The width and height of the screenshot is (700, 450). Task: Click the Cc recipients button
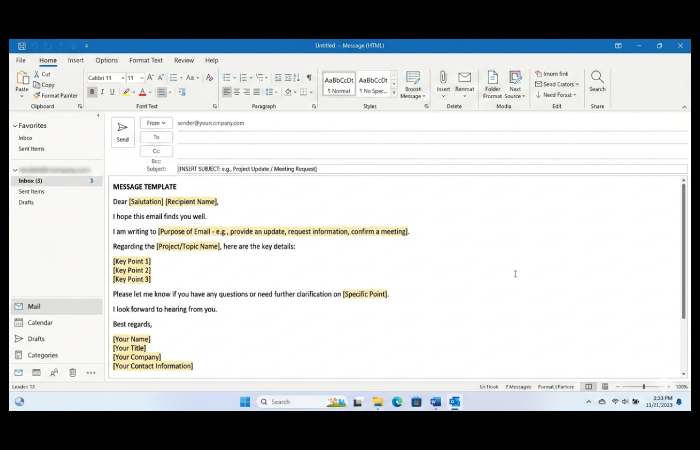[x=156, y=151]
